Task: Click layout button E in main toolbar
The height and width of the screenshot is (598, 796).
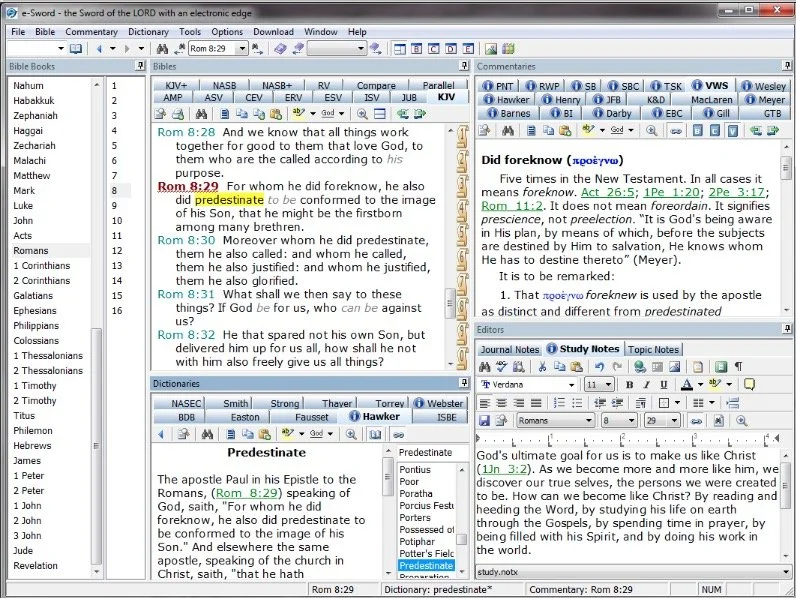Action: click(468, 49)
